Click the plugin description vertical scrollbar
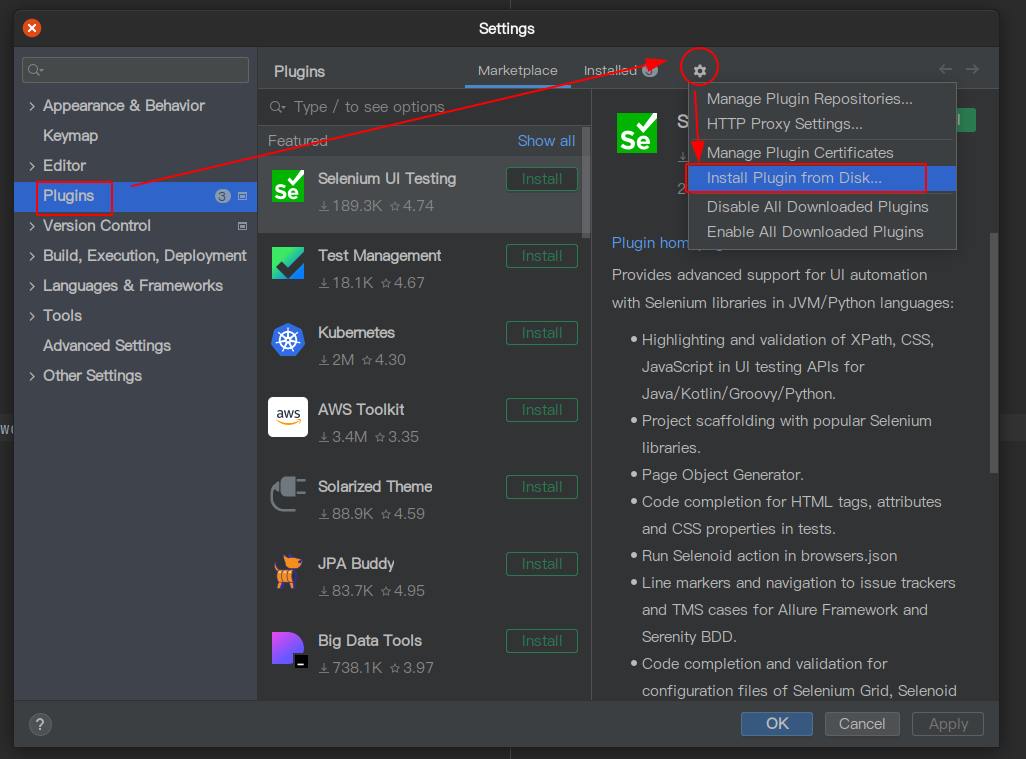Image resolution: width=1026 pixels, height=759 pixels. click(x=994, y=352)
